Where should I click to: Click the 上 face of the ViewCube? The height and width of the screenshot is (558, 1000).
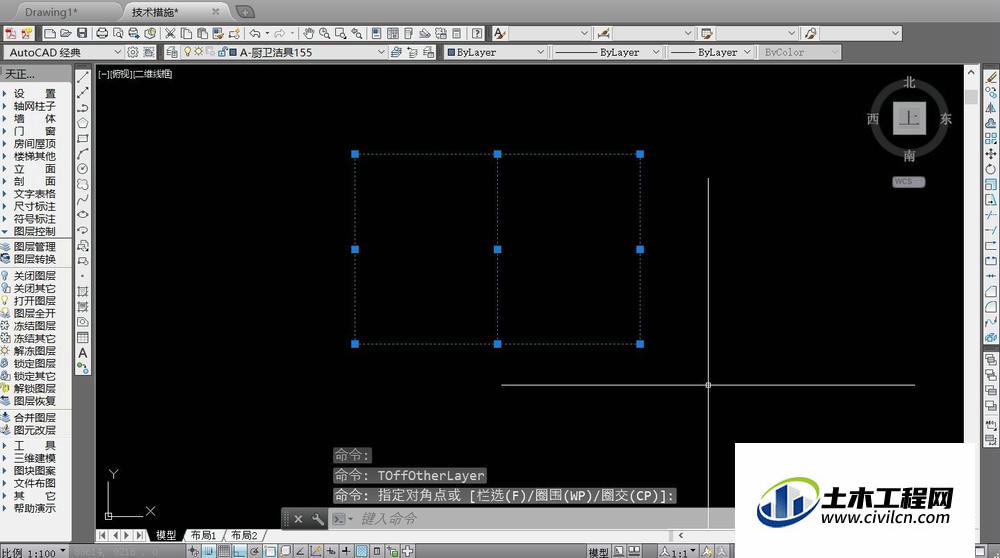click(x=909, y=118)
